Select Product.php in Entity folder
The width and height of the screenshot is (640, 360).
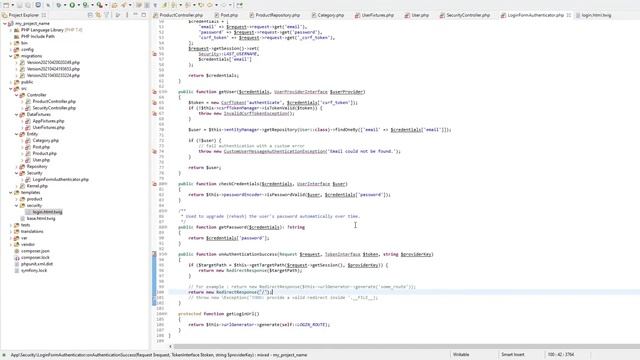click(x=44, y=153)
